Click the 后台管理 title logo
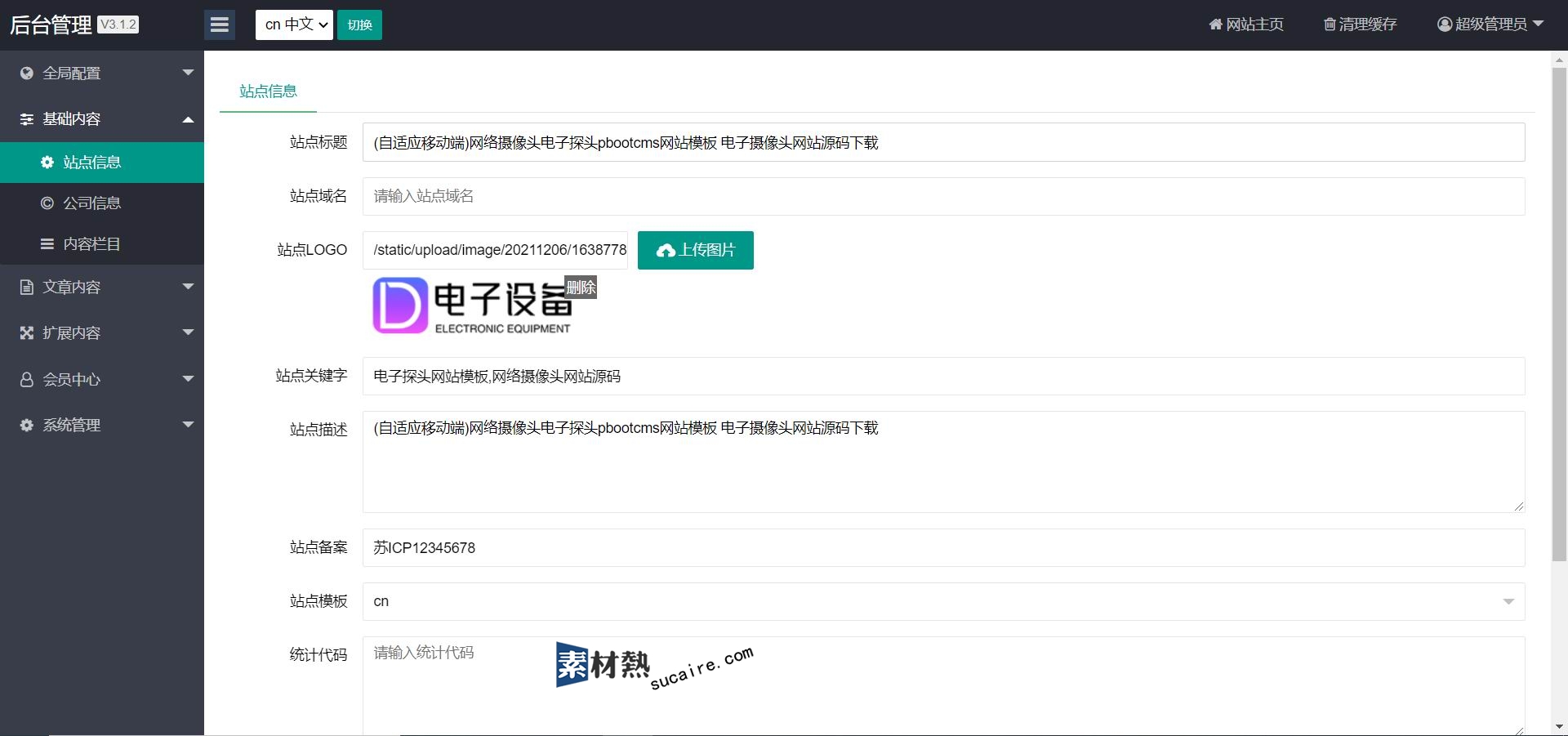The width and height of the screenshot is (1568, 736). tap(51, 25)
